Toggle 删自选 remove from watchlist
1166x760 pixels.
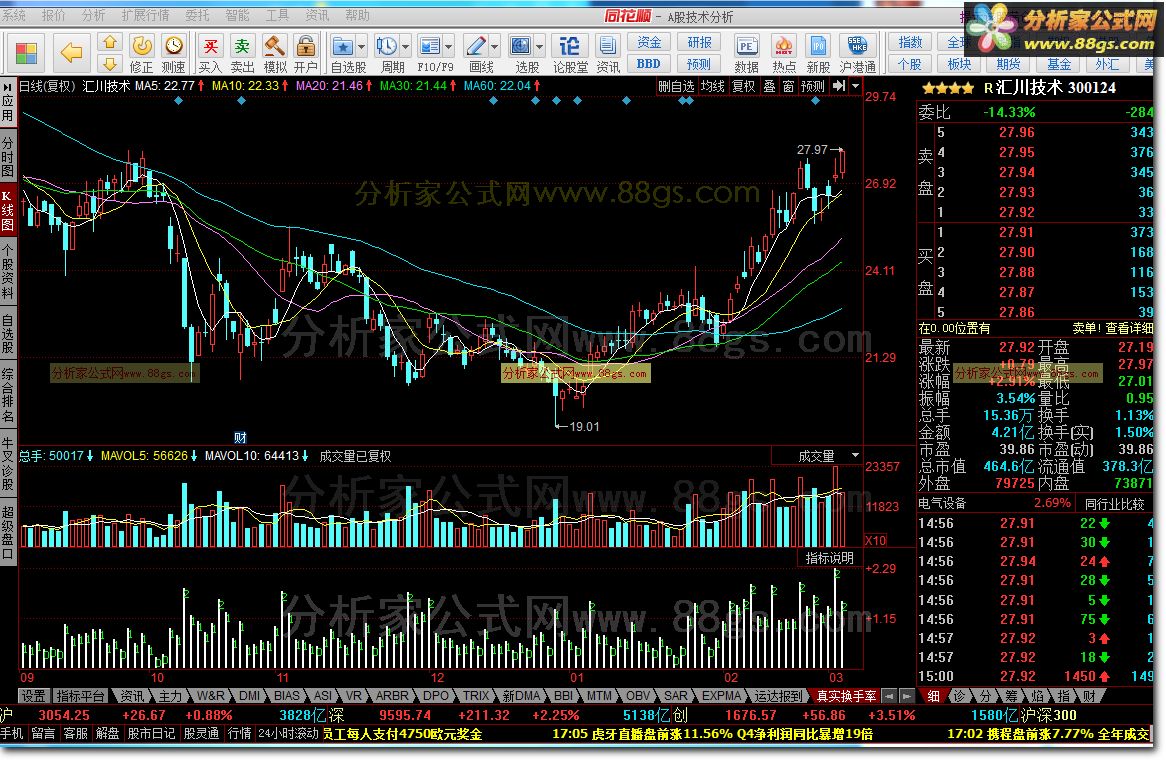click(676, 86)
